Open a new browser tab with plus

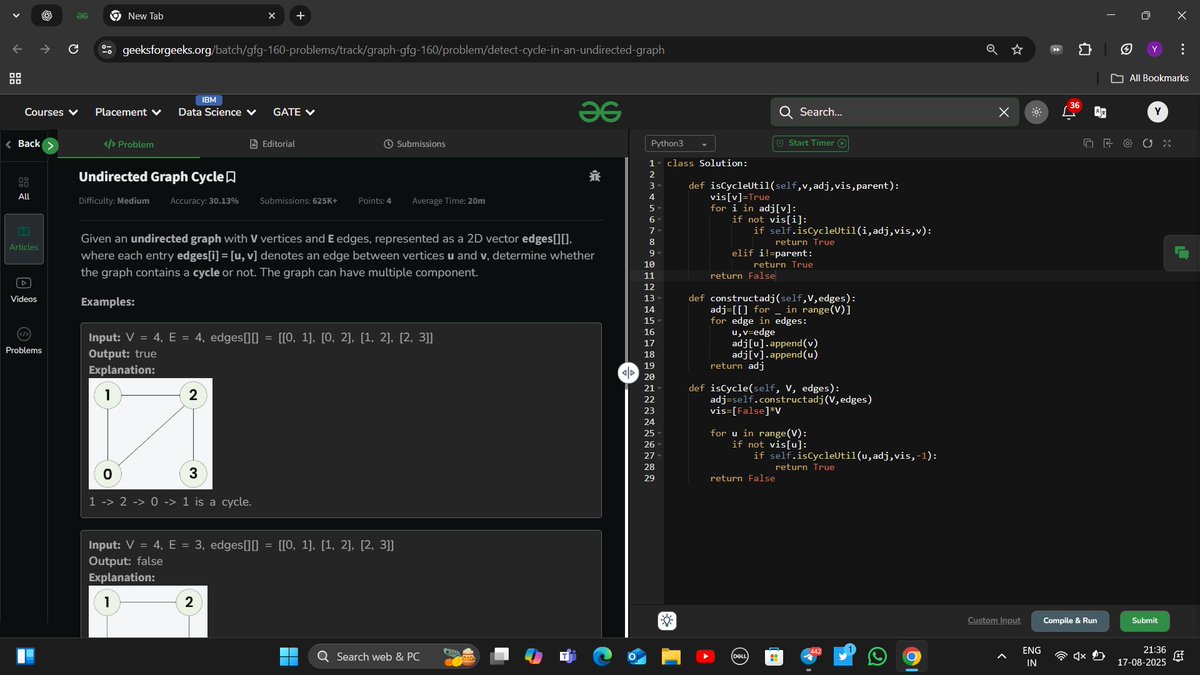301,15
